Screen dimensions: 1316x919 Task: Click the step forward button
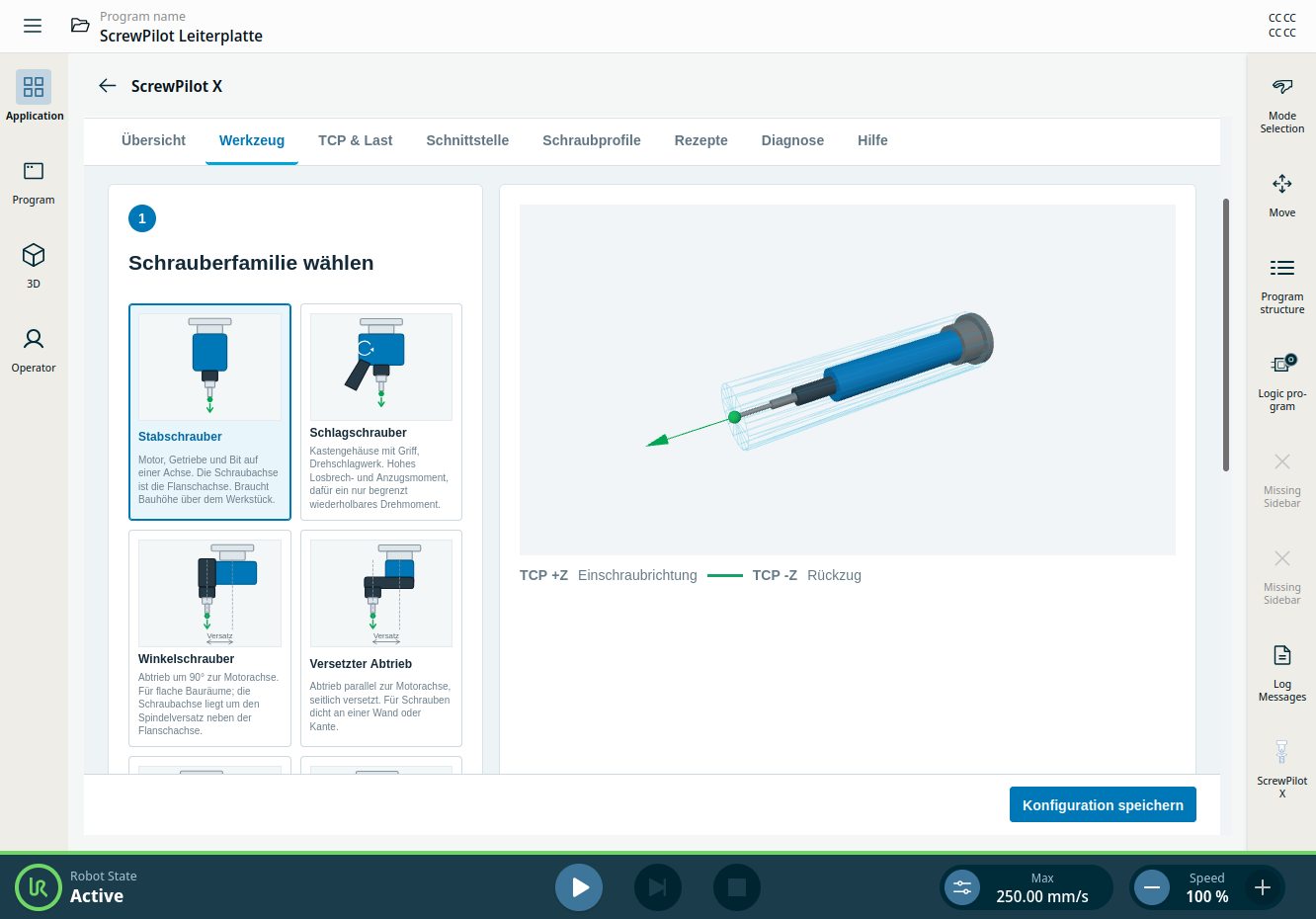[x=658, y=887]
